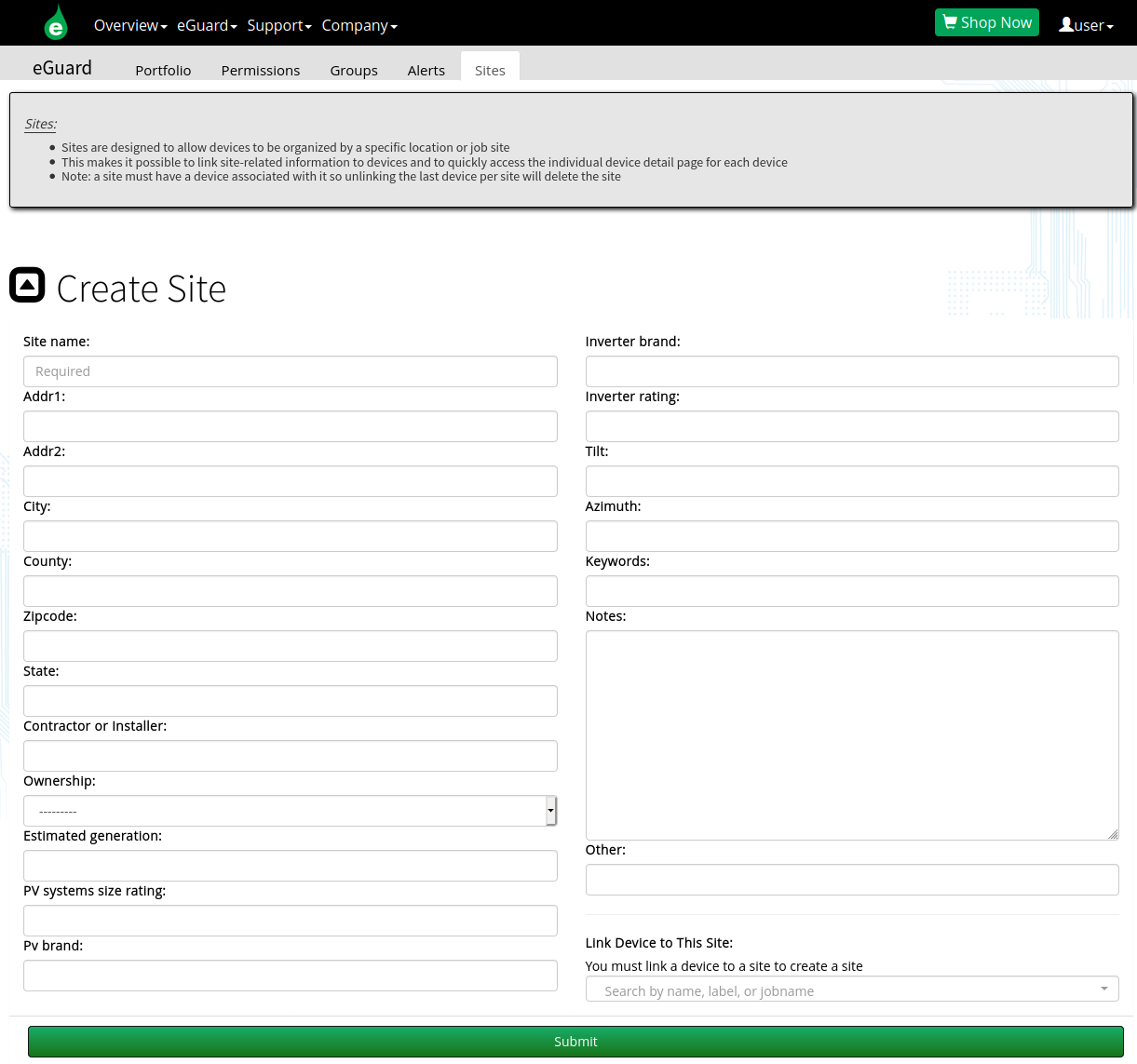
Task: Focus the Inverter brand input field
Action: coord(852,371)
